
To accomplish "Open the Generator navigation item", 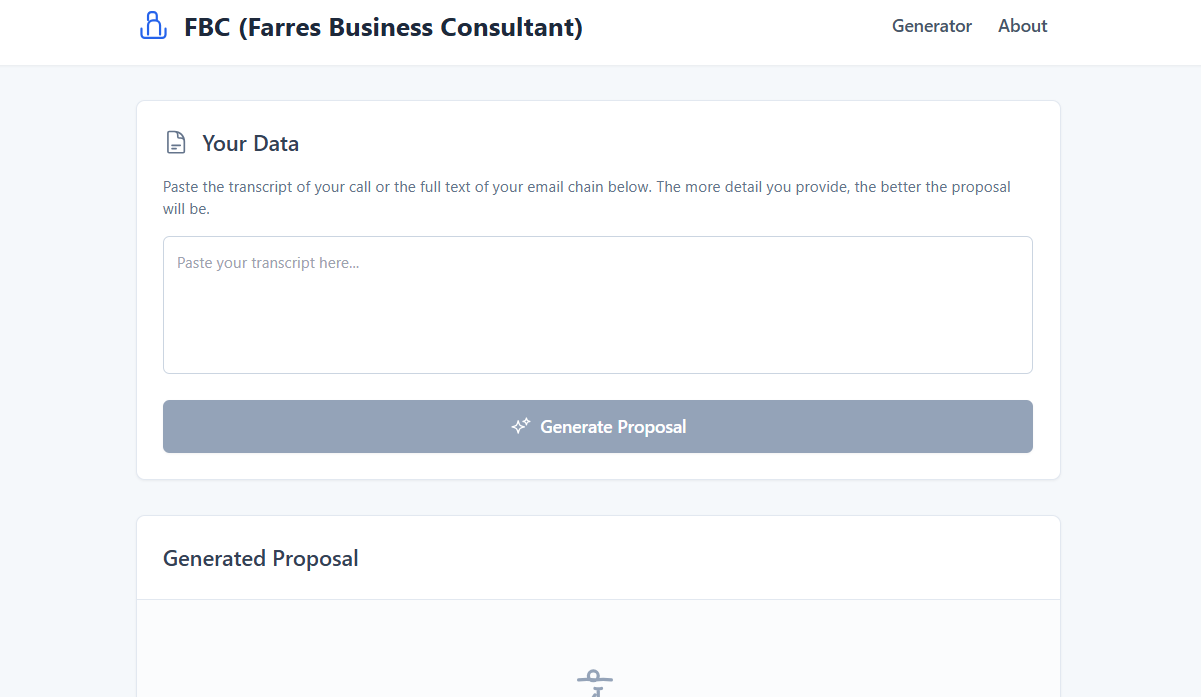I will (x=931, y=26).
